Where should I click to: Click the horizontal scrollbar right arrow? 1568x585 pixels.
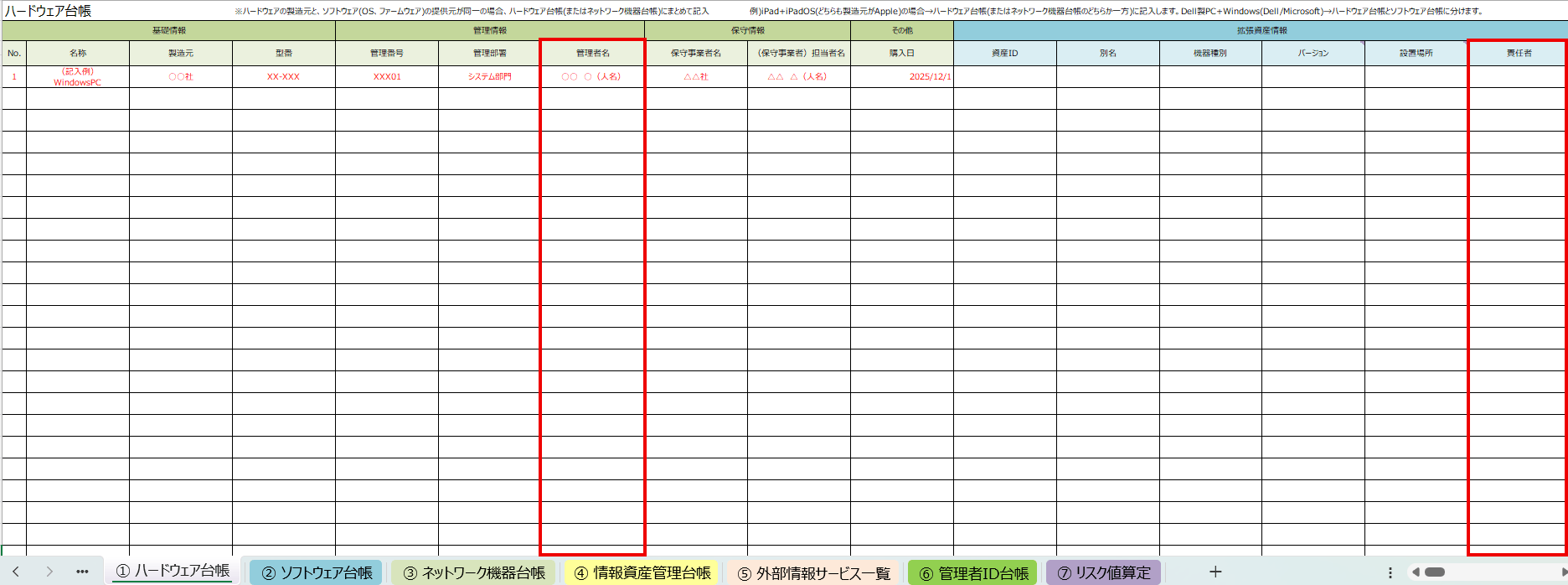click(x=1564, y=572)
